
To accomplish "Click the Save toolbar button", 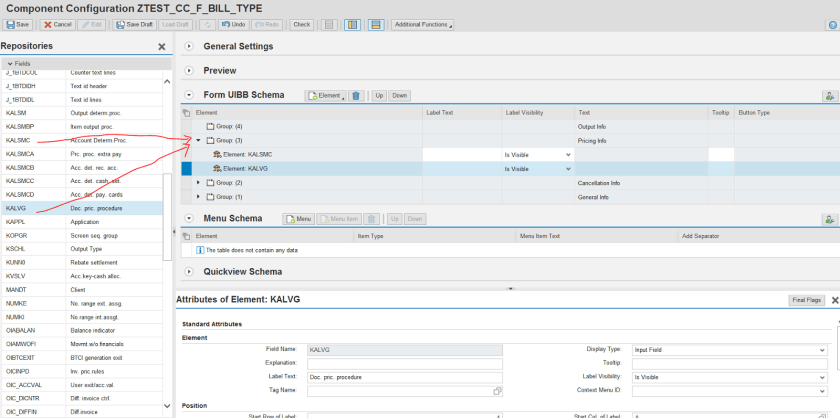I will coord(18,24).
